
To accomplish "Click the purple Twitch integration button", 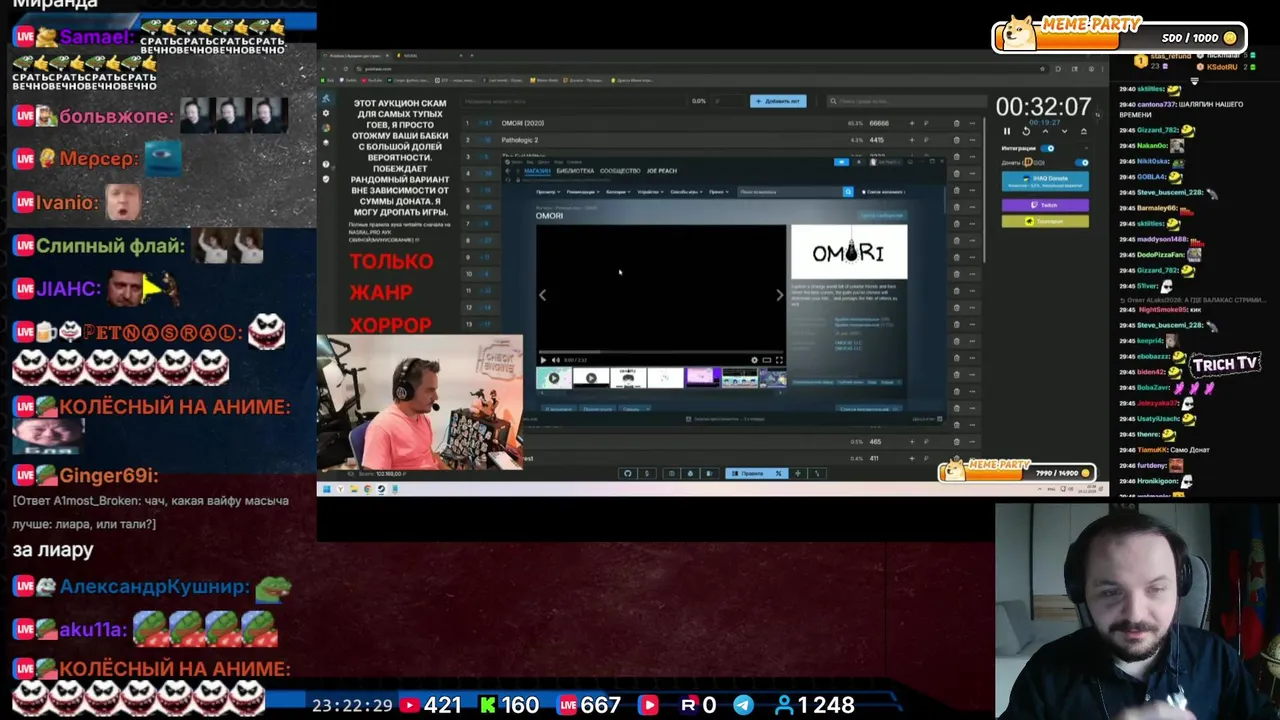I will 1045,205.
